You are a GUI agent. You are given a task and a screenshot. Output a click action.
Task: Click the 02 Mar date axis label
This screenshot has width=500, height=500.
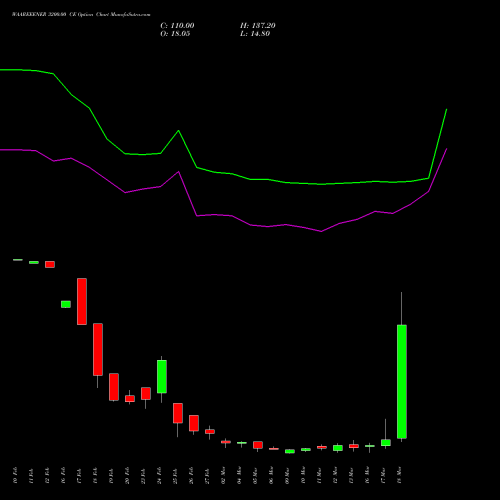tap(223, 475)
